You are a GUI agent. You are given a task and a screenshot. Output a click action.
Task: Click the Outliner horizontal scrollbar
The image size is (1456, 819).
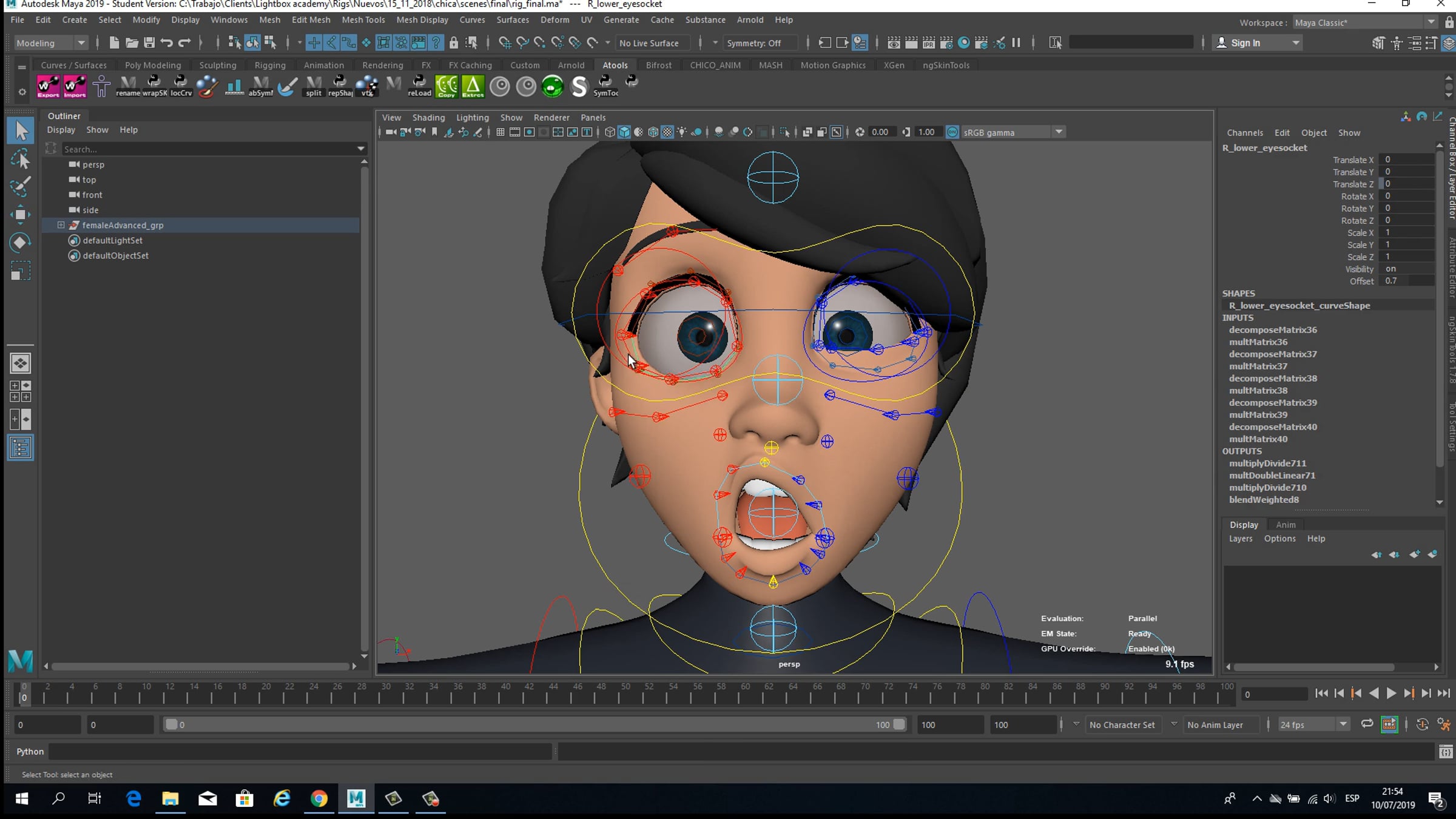coord(200,666)
